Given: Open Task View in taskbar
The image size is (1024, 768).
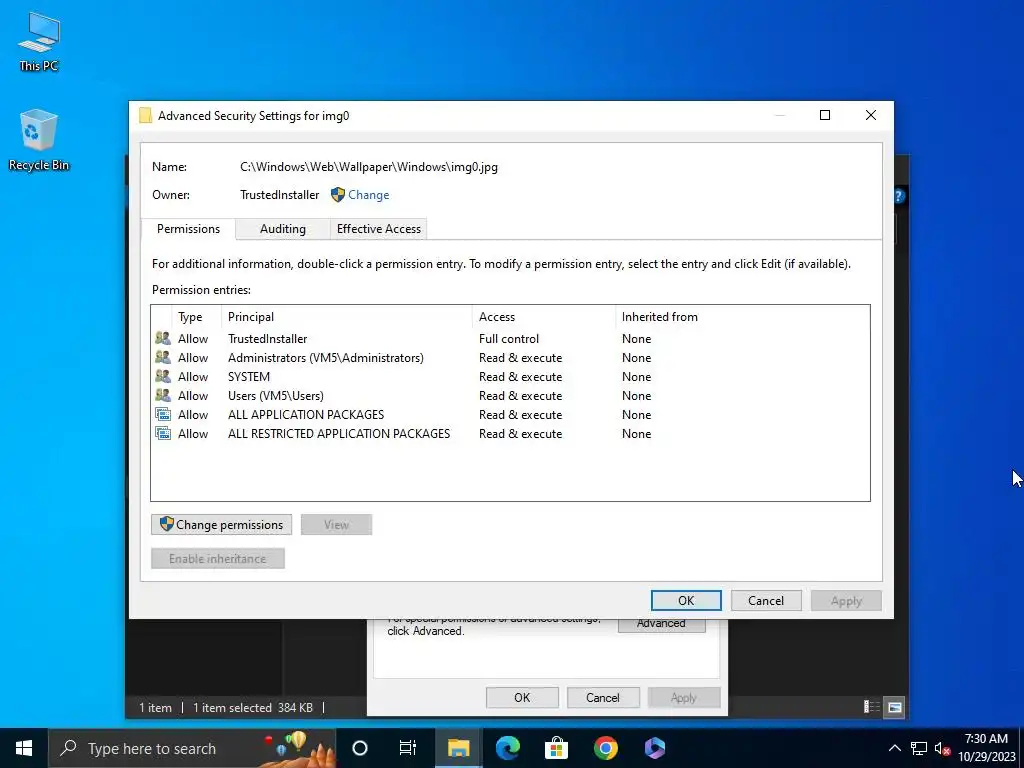Looking at the screenshot, I should (x=408, y=748).
